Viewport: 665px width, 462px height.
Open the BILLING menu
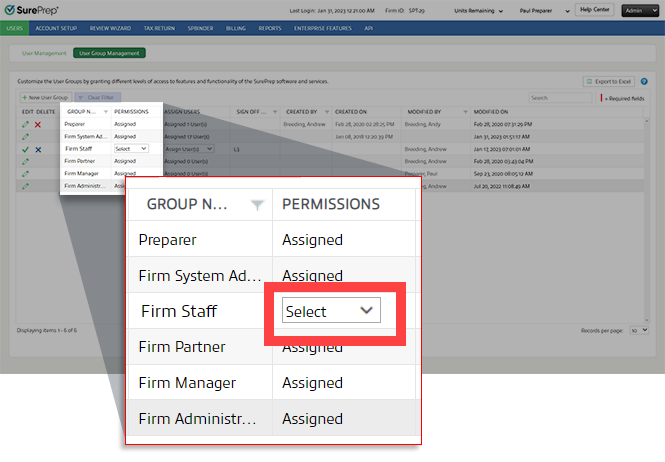(x=236, y=28)
